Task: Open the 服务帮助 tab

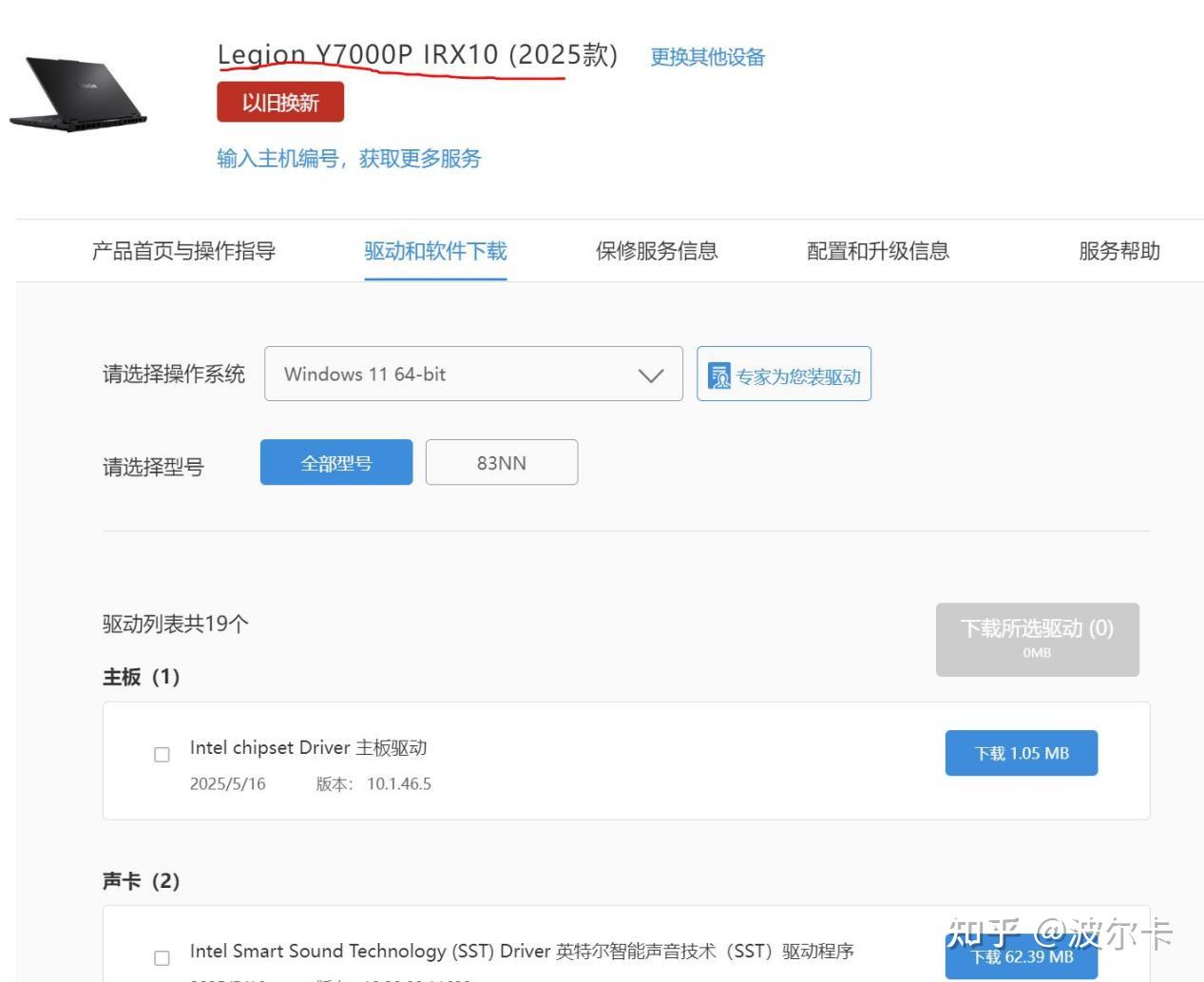Action: click(x=1118, y=251)
